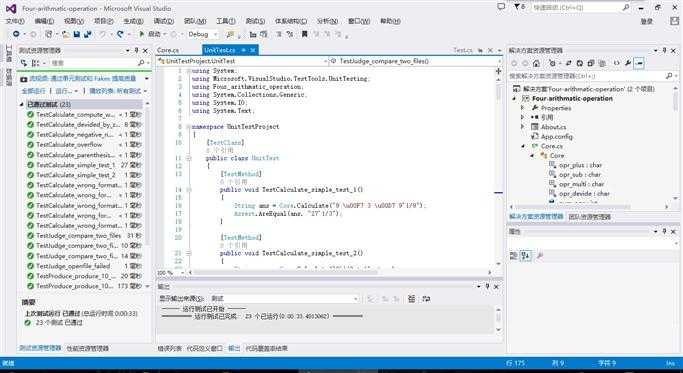Toggle auto-hide pin on Properties panel
Screen dimensions: 683x373
pos(664,231)
